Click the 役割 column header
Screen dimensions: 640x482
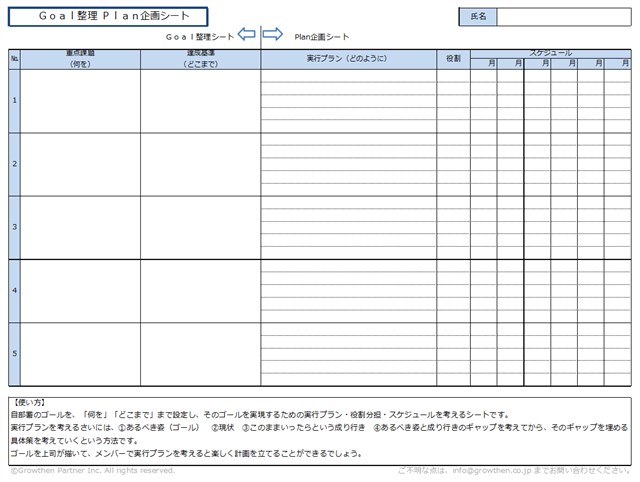pyautogui.click(x=453, y=59)
